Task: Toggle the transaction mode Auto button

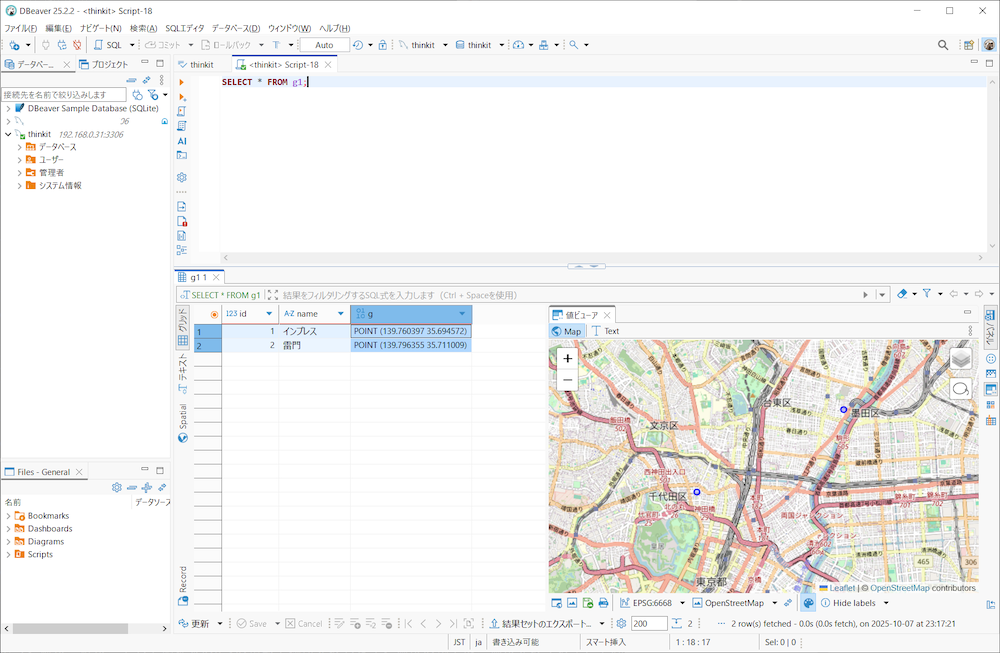Action: click(x=324, y=45)
